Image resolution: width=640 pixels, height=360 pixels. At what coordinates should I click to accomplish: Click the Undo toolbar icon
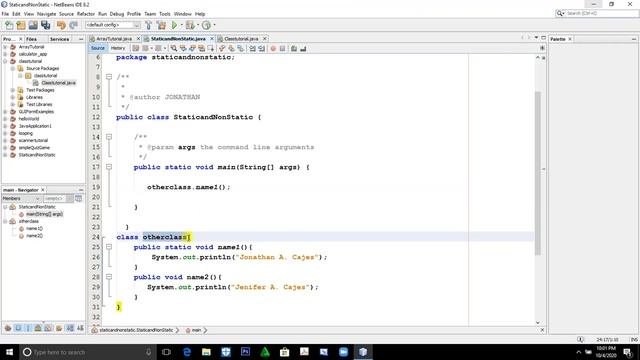click(x=61, y=25)
